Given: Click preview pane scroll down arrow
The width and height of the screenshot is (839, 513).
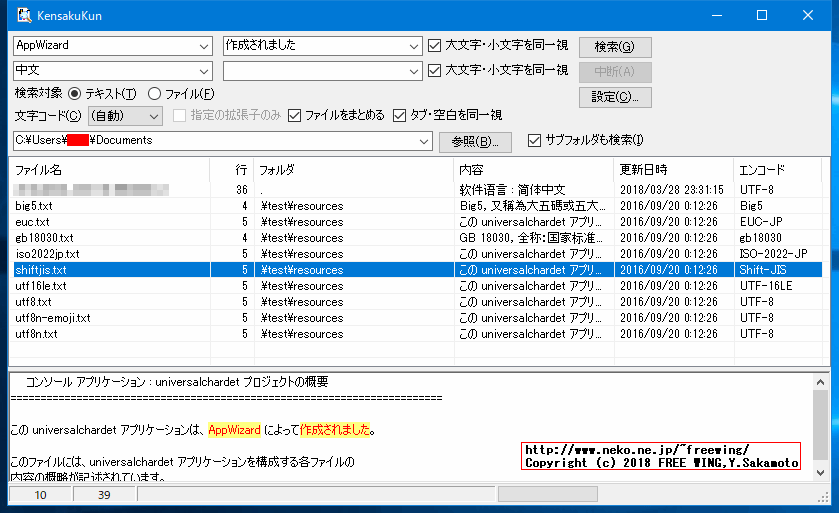Looking at the screenshot, I should pos(820,473).
